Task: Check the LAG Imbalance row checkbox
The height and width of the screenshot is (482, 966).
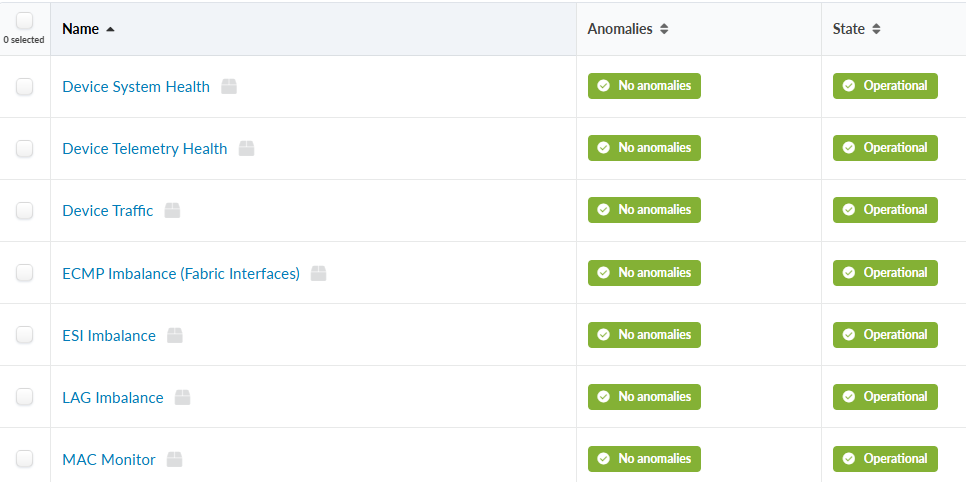Action: coord(25,398)
